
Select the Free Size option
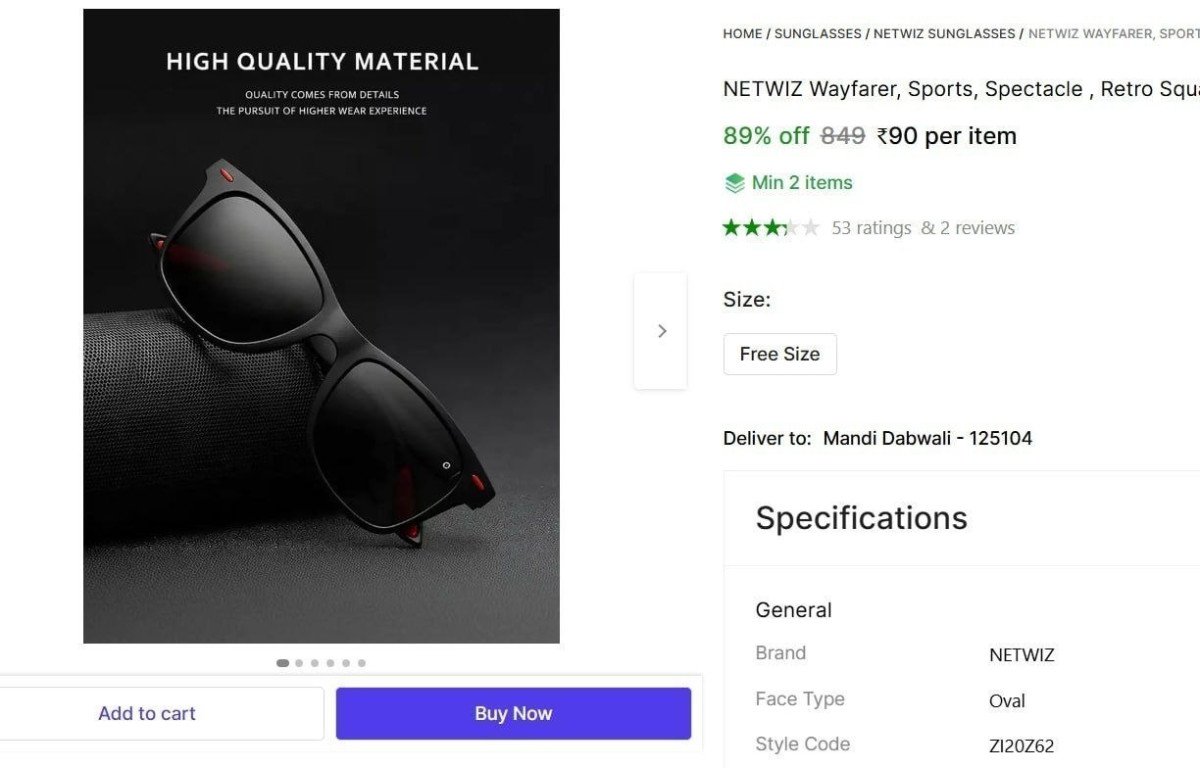779,354
